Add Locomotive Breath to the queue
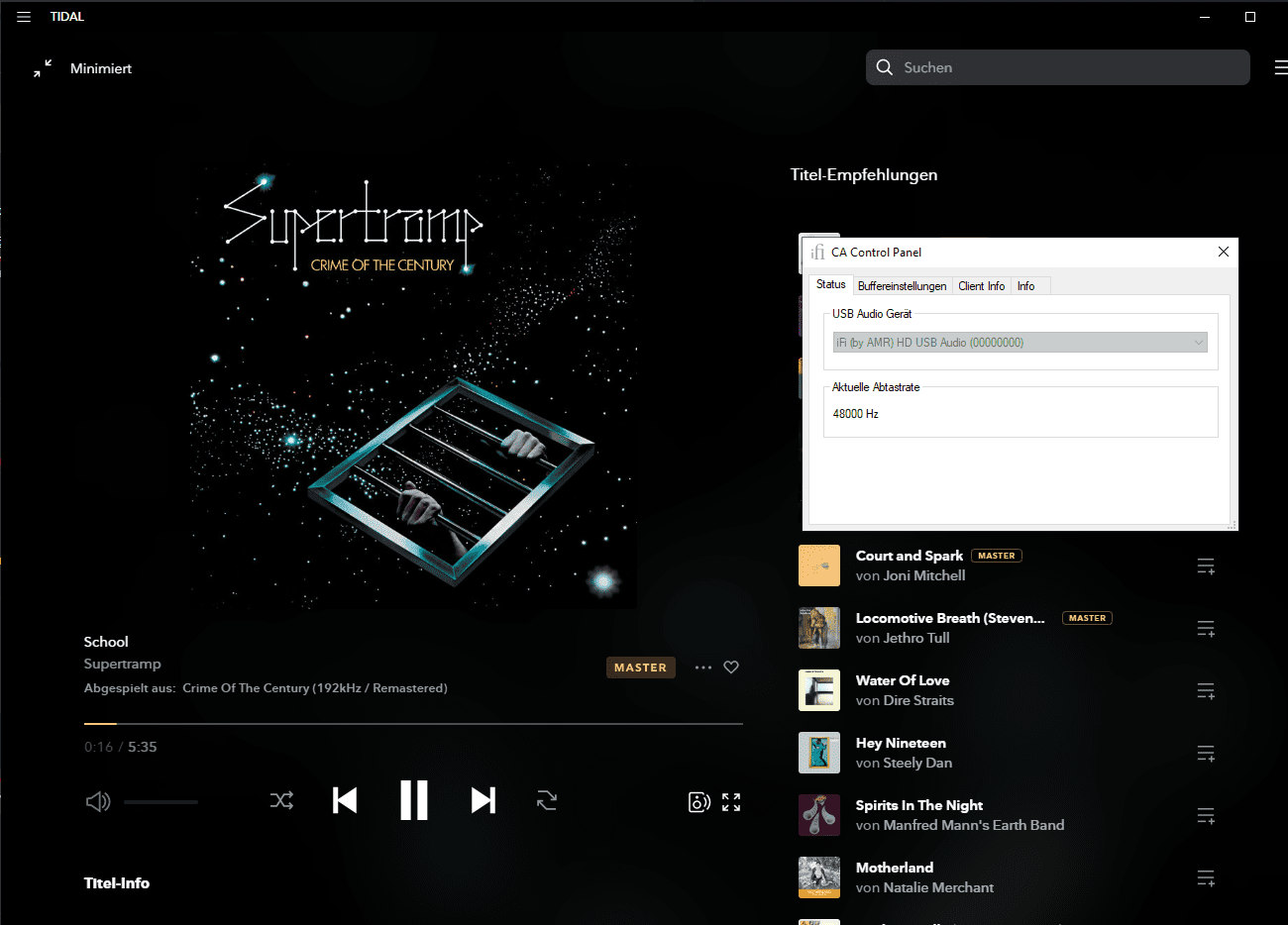 point(1206,629)
